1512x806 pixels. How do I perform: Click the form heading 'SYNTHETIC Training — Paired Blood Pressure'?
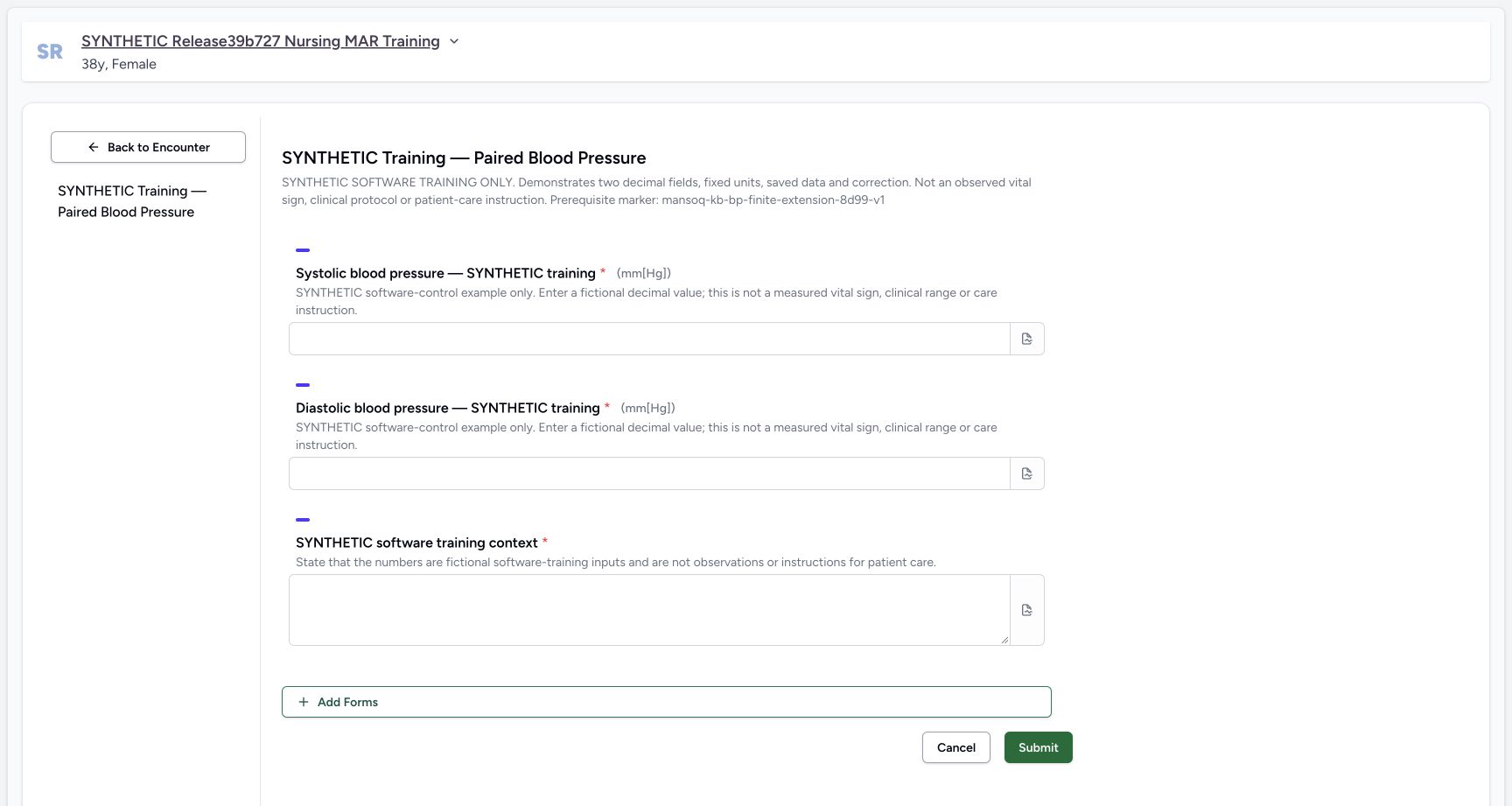pos(464,158)
